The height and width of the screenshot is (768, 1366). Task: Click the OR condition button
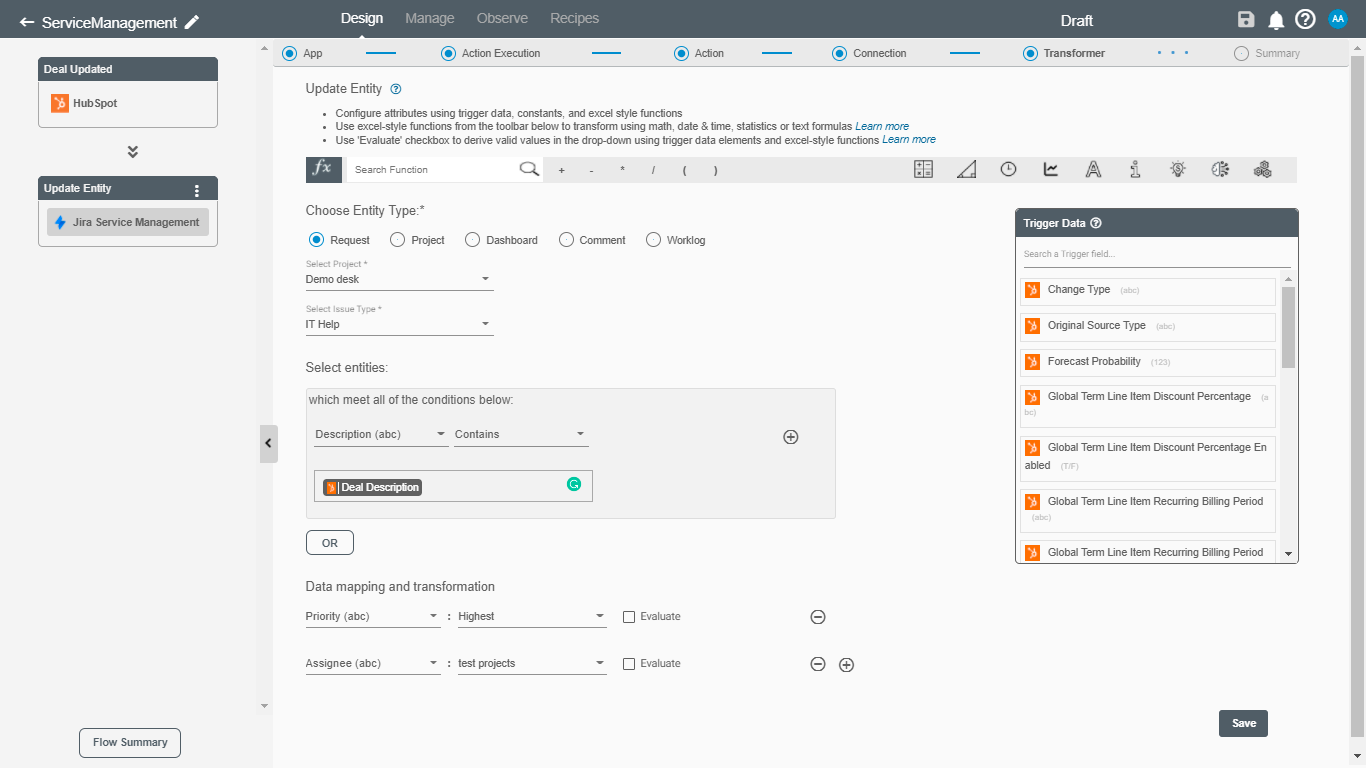coord(330,543)
